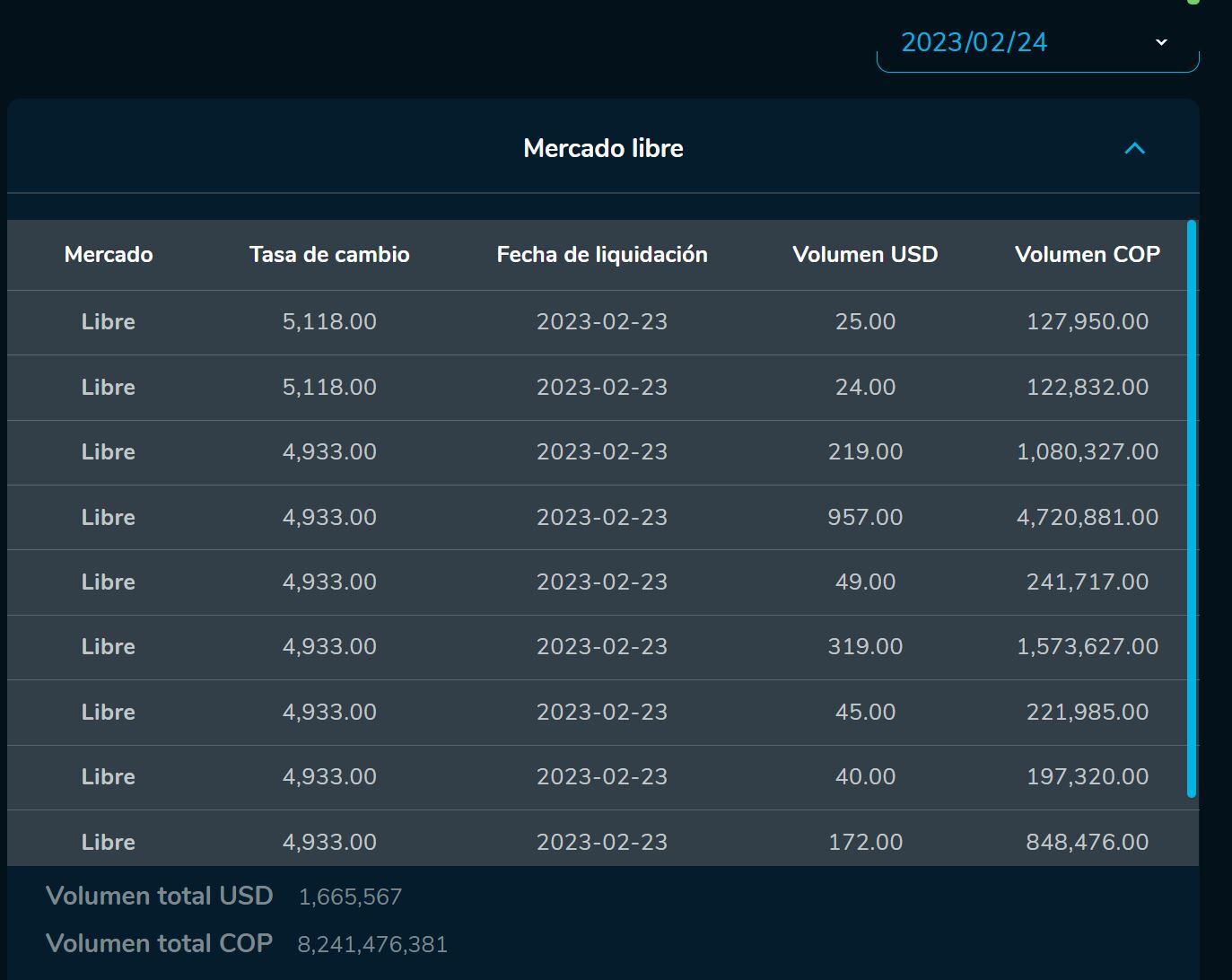This screenshot has height=980, width=1232.
Task: Click the date selector's down arrow
Action: pos(1161,42)
